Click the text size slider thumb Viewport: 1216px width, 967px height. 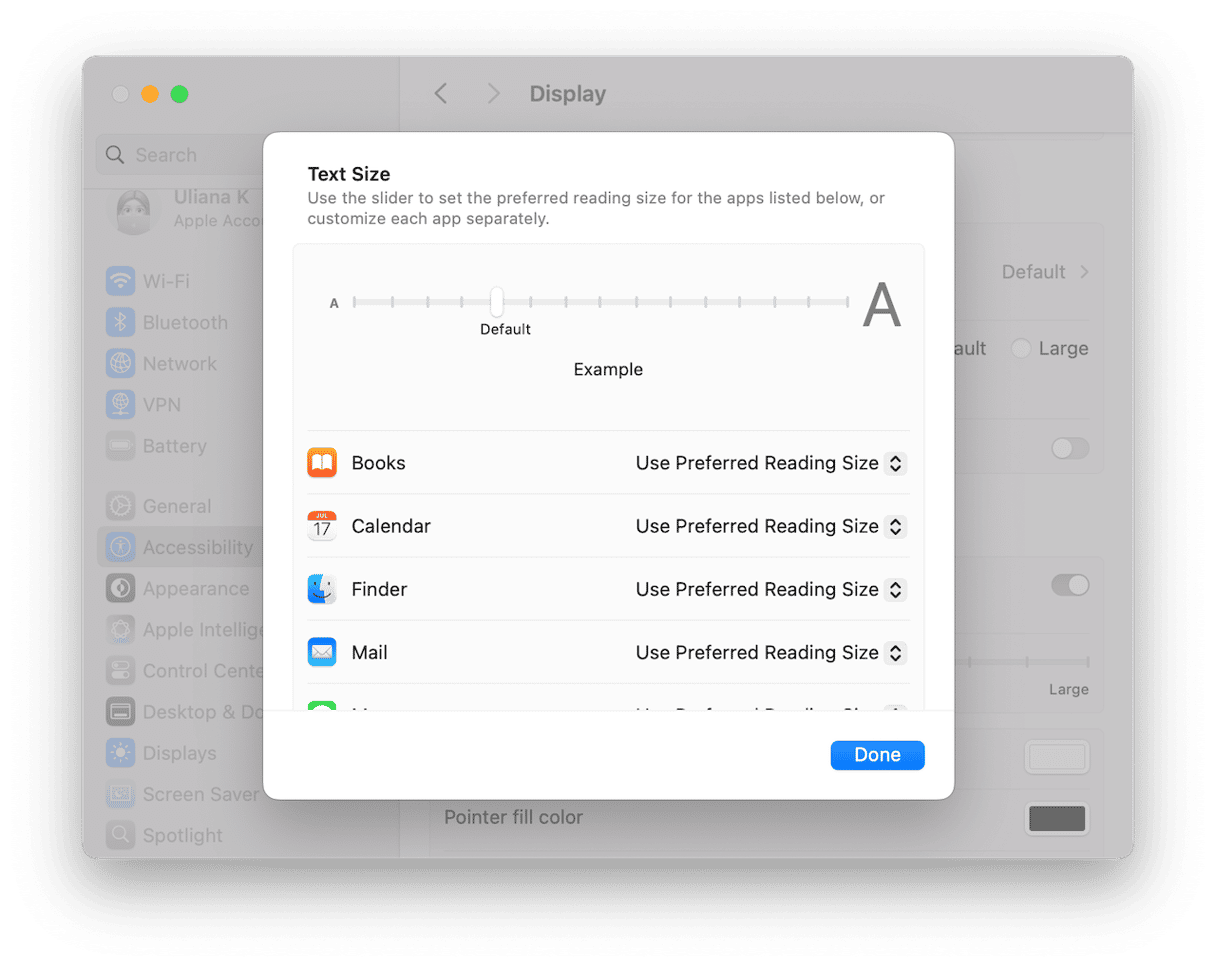coord(497,301)
